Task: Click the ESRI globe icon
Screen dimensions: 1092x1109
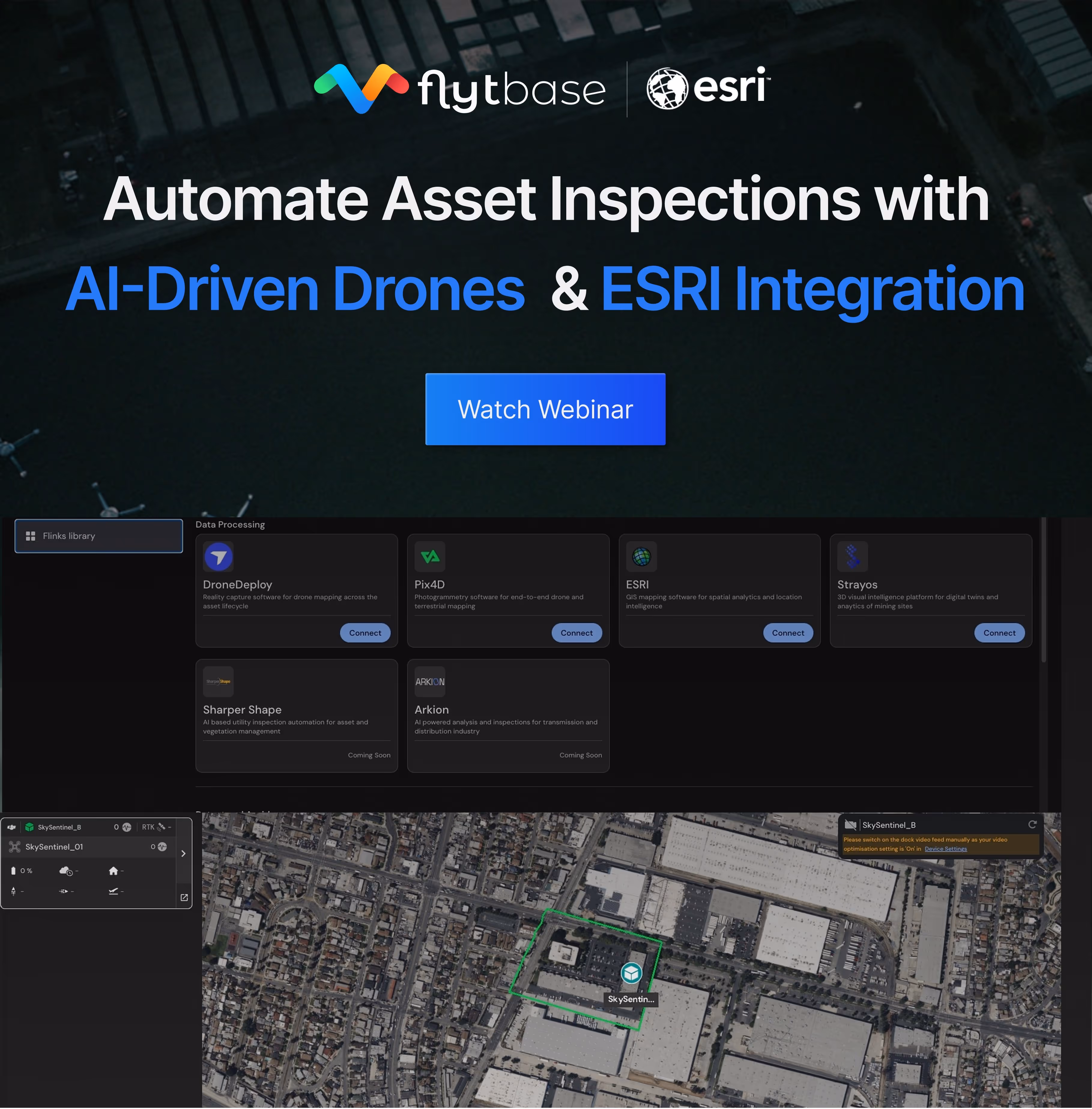Action: coord(641,556)
